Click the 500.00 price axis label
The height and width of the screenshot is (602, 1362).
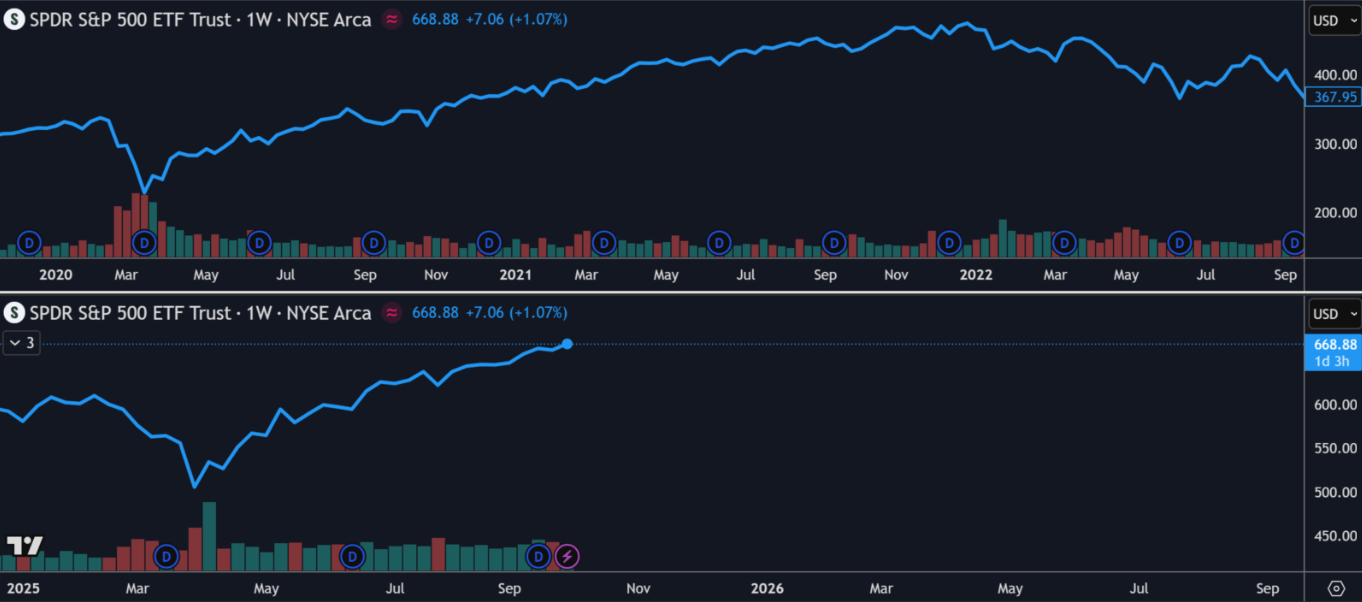(x=1335, y=493)
